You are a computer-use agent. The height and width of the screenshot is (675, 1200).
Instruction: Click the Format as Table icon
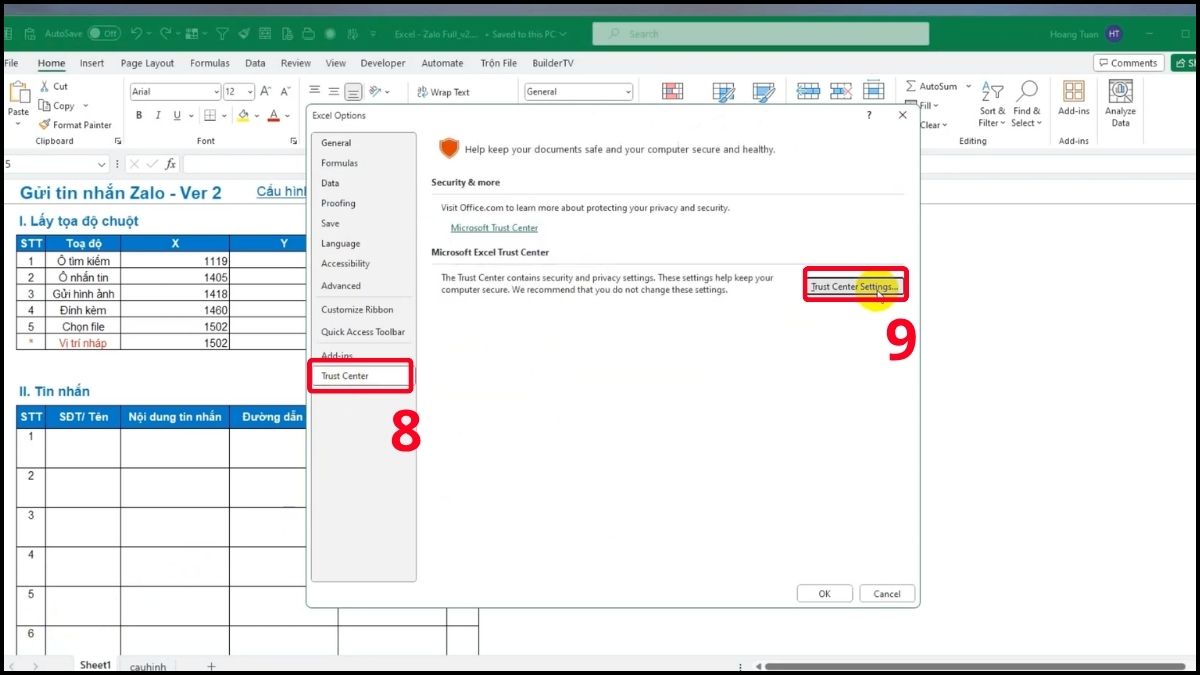[x=723, y=92]
